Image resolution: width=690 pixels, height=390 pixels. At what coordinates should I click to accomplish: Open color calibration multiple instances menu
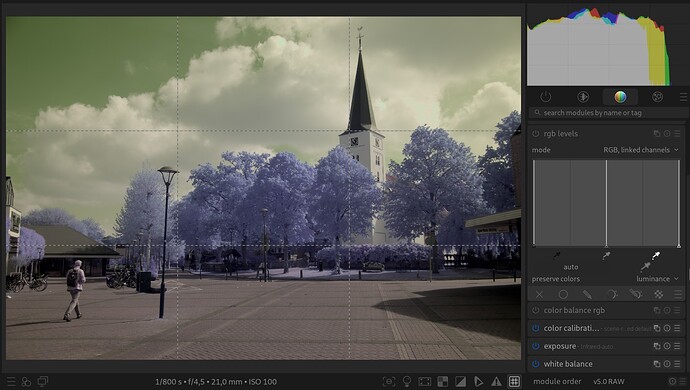click(x=657, y=328)
